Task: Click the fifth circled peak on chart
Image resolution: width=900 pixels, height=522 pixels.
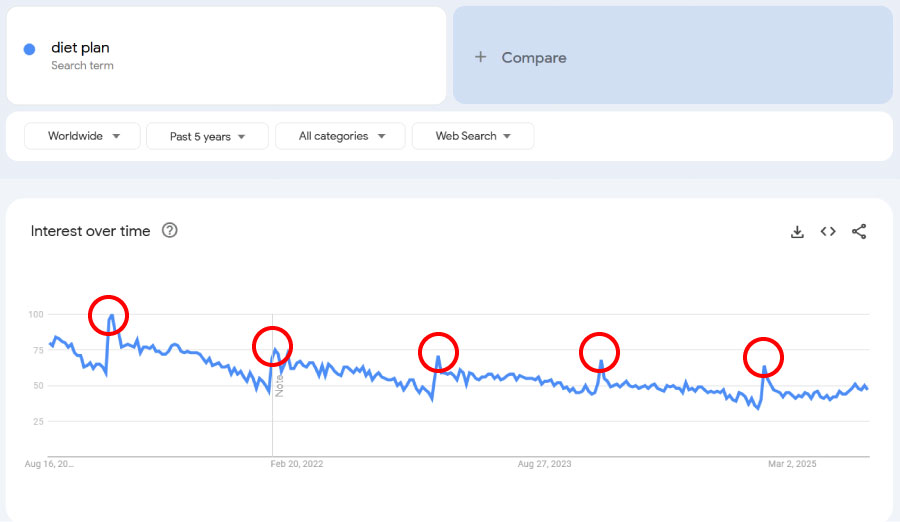Action: 763,357
